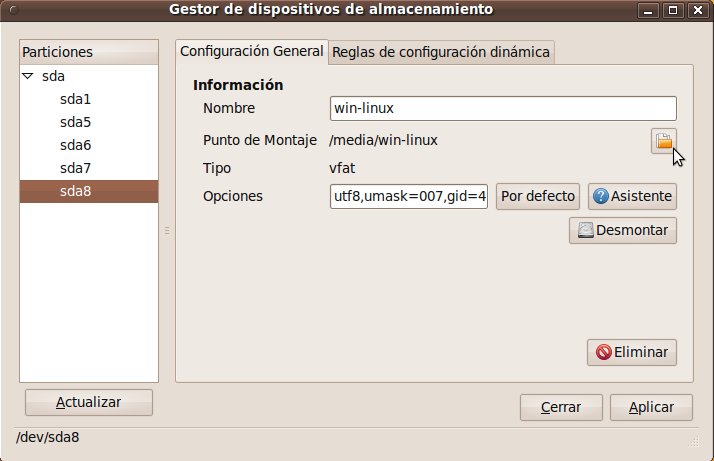Switch to Configuración General tab
The image size is (714, 461).
click(251, 51)
